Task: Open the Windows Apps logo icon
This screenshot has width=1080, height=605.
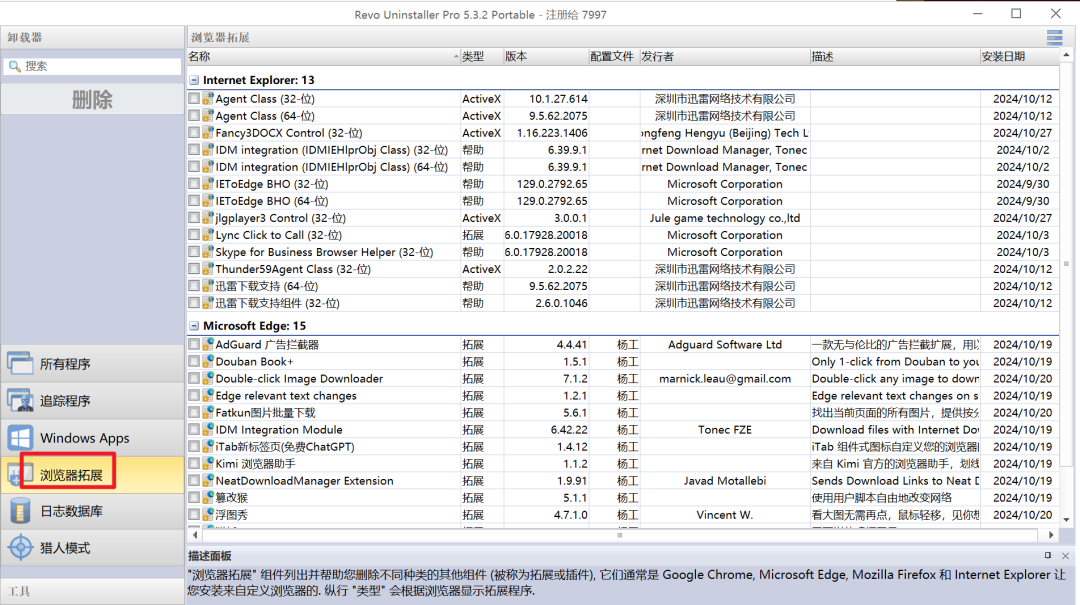Action: point(20,438)
